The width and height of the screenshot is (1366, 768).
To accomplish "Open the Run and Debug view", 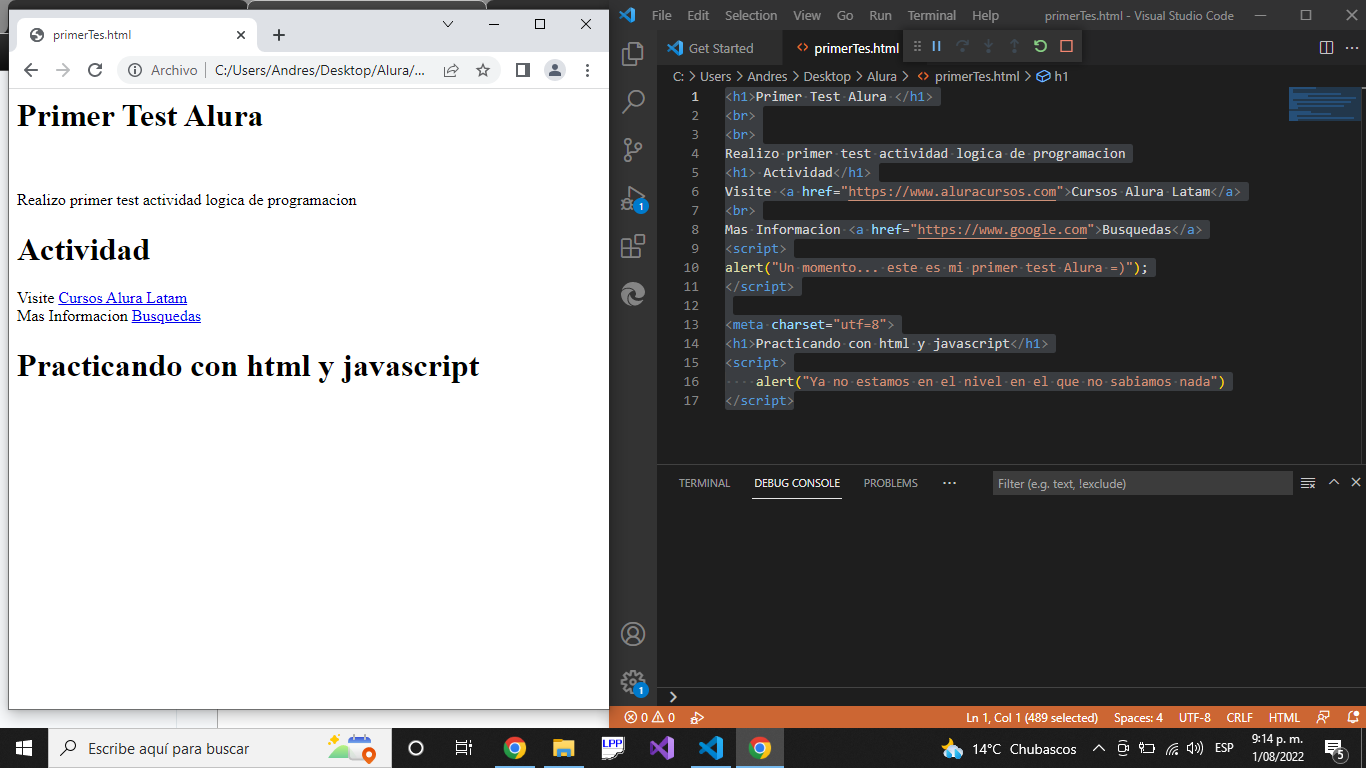I will click(x=633, y=198).
